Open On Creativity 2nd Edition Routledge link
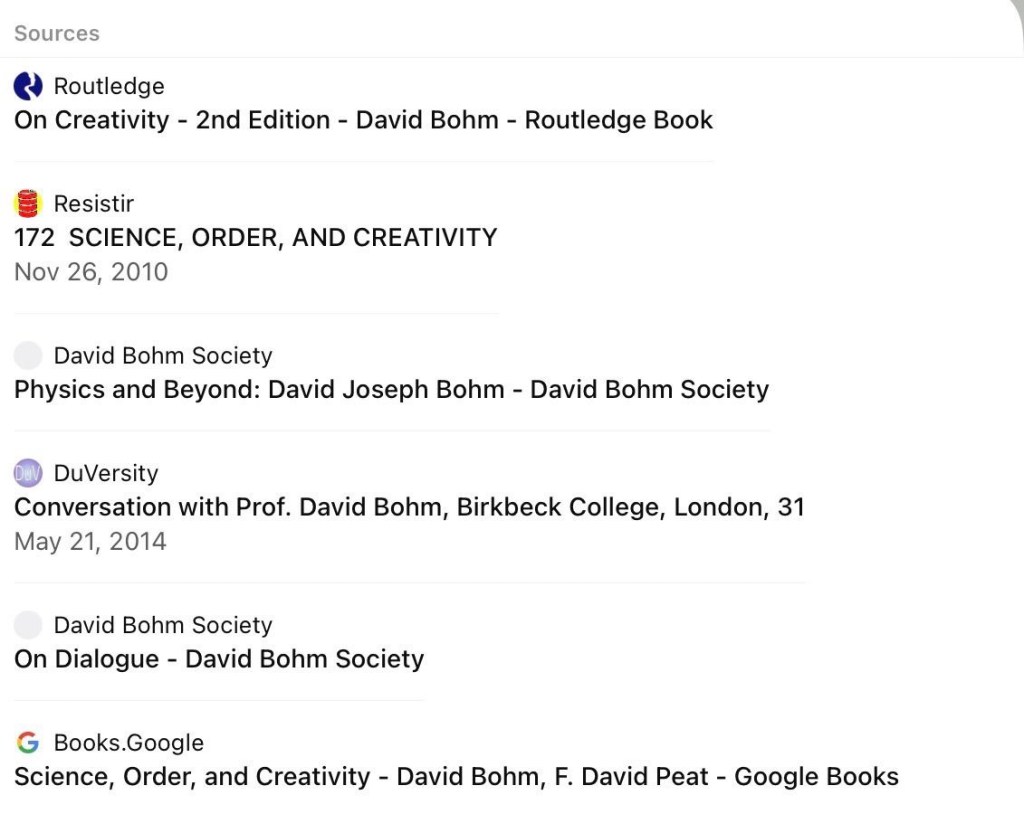 pyautogui.click(x=364, y=120)
